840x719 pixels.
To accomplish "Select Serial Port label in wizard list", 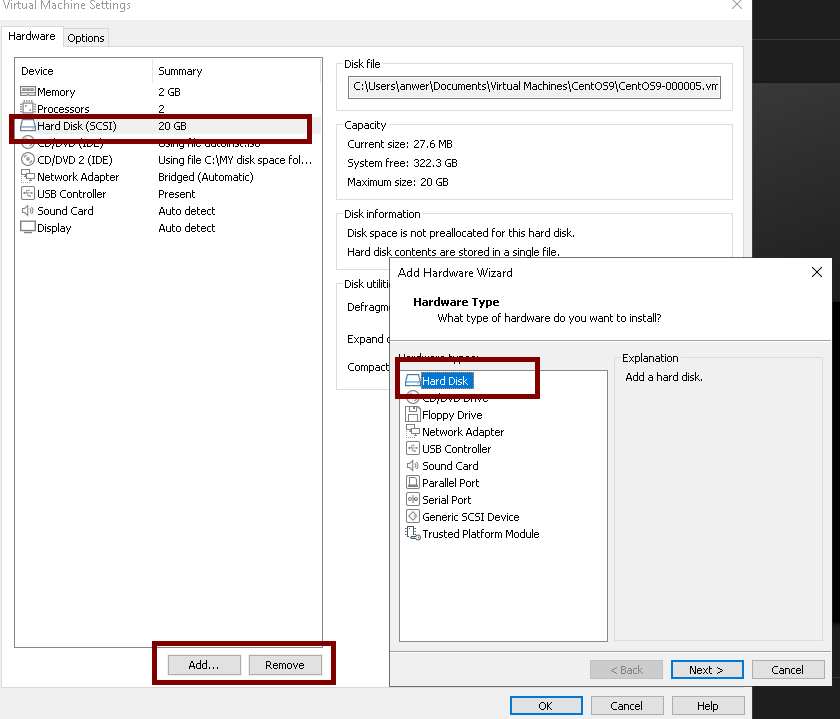I will tap(447, 500).
